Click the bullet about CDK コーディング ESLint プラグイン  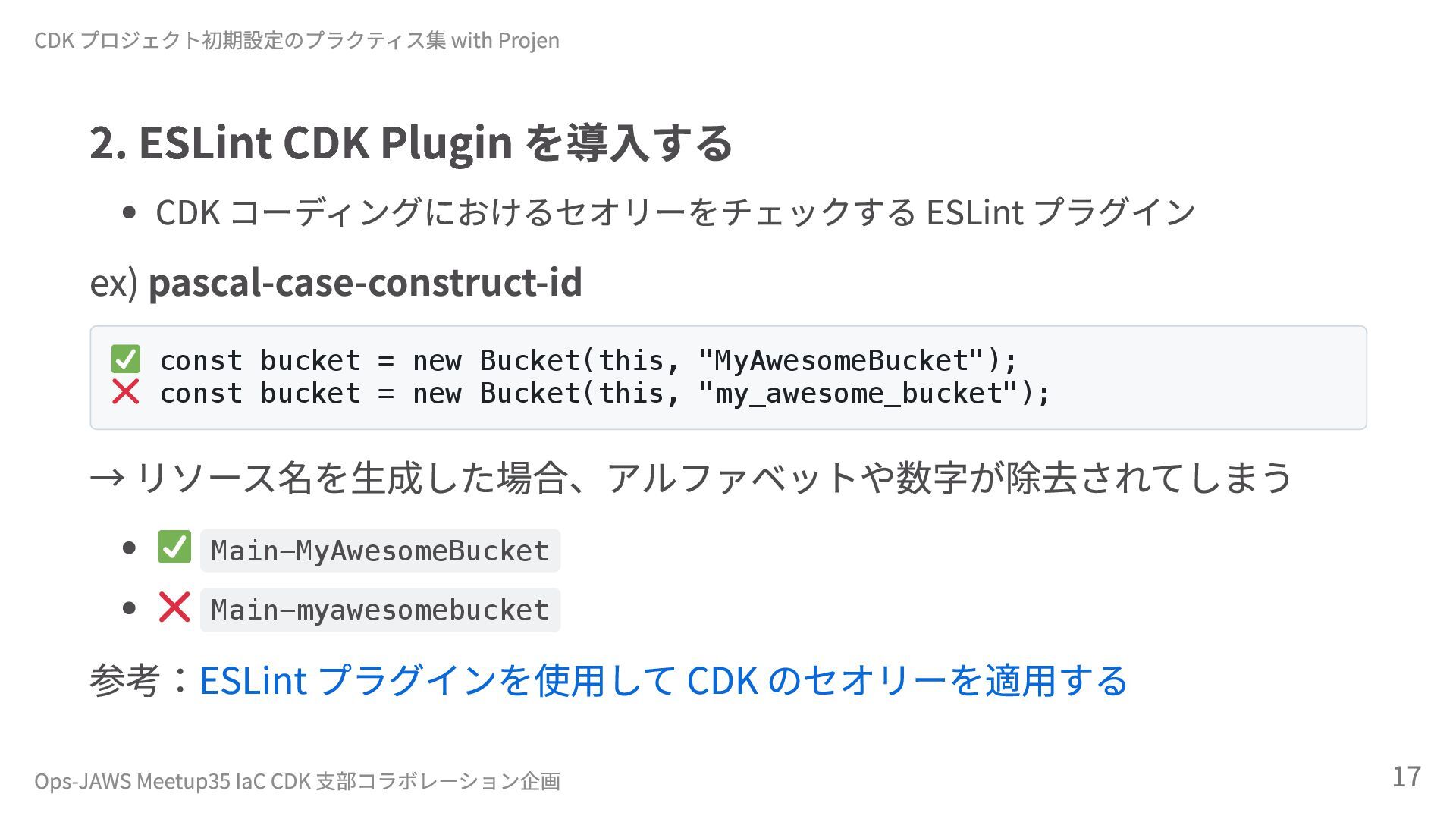pyautogui.click(x=675, y=212)
